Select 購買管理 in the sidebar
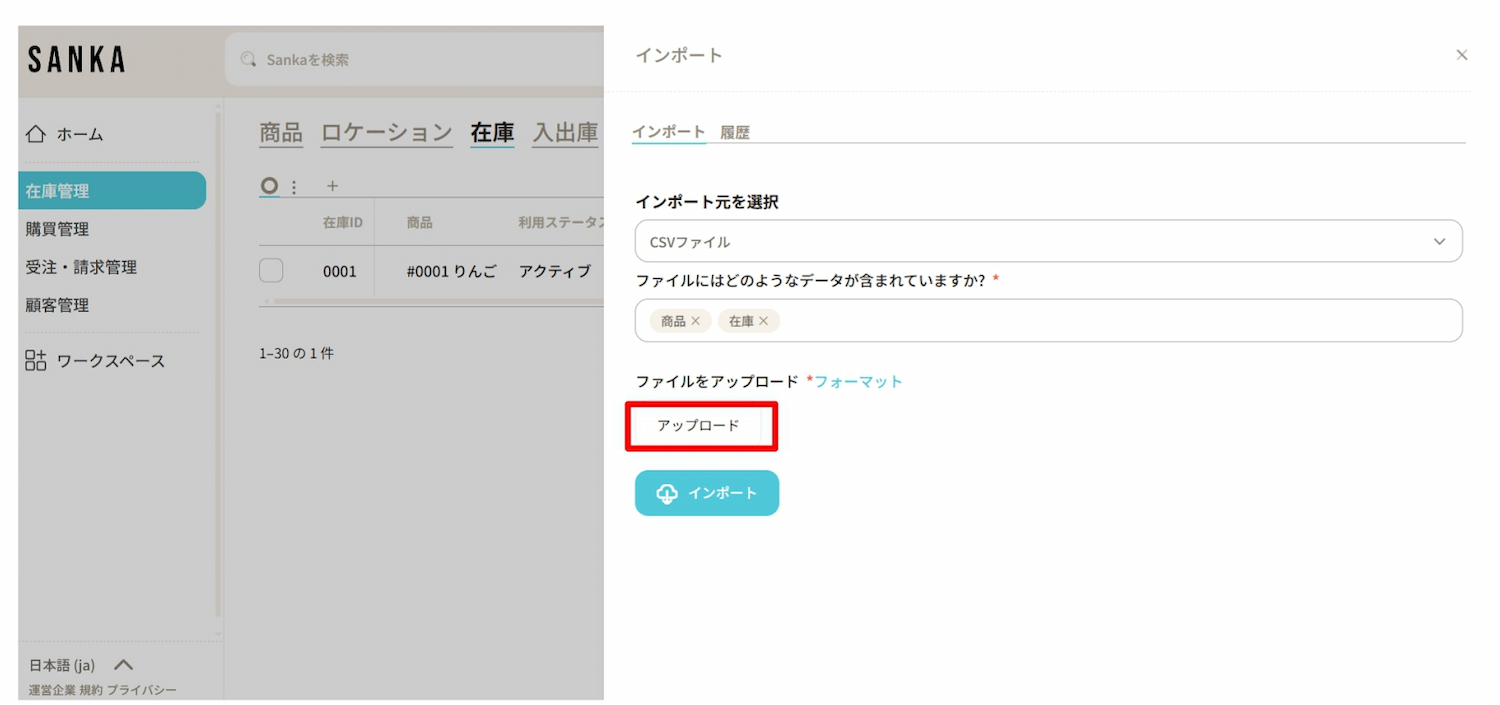Screen dimensions: 1500x705 [58, 229]
